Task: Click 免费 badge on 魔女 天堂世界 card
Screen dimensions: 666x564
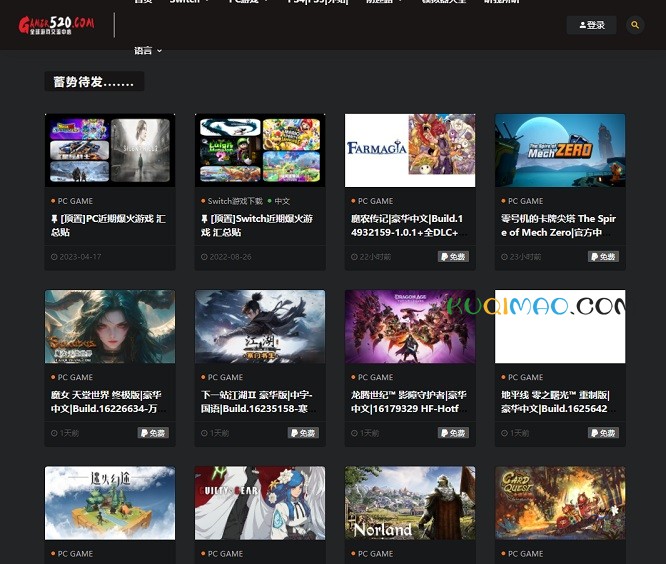Action: coord(153,433)
